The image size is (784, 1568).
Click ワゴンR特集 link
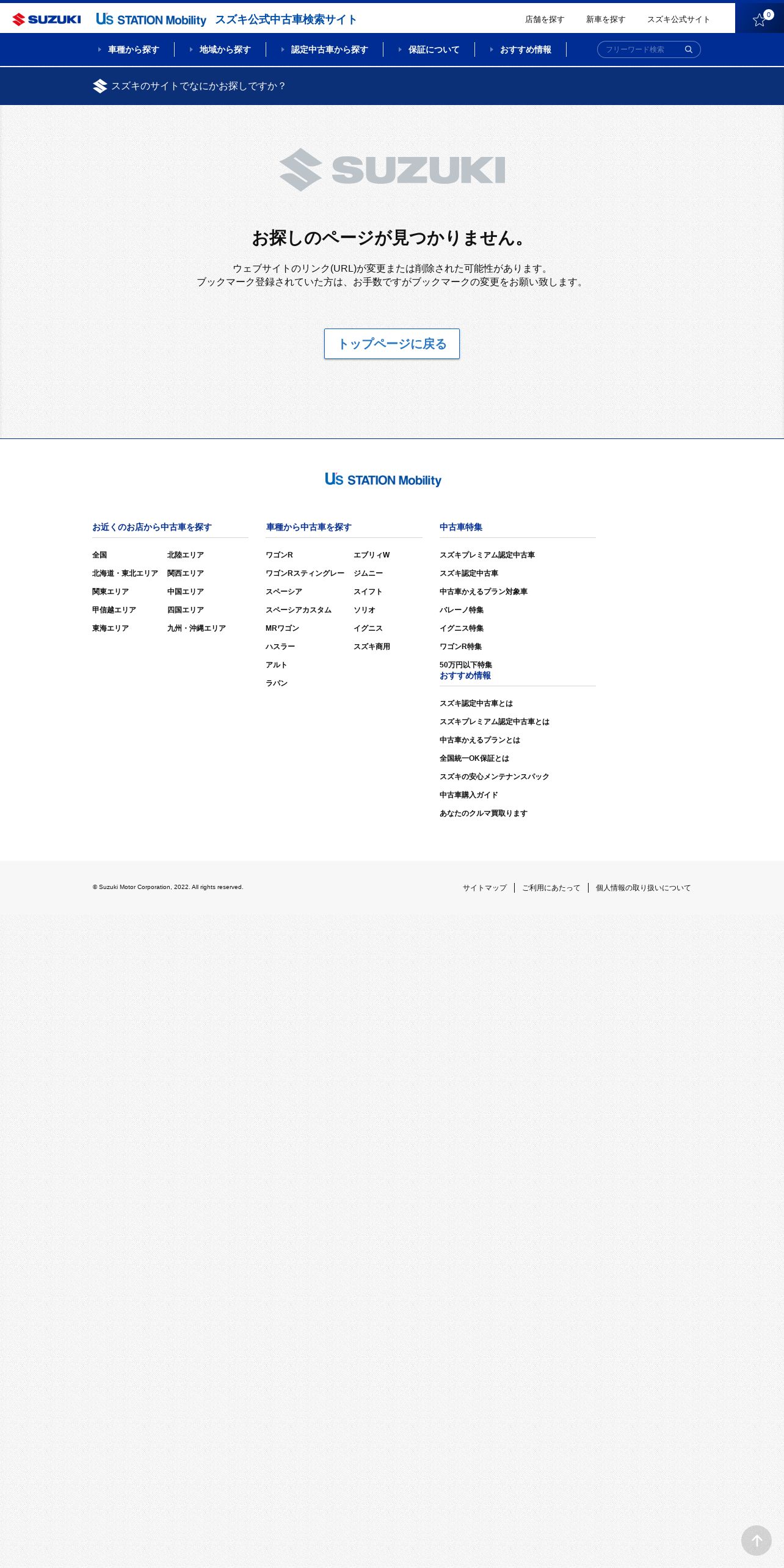point(460,647)
